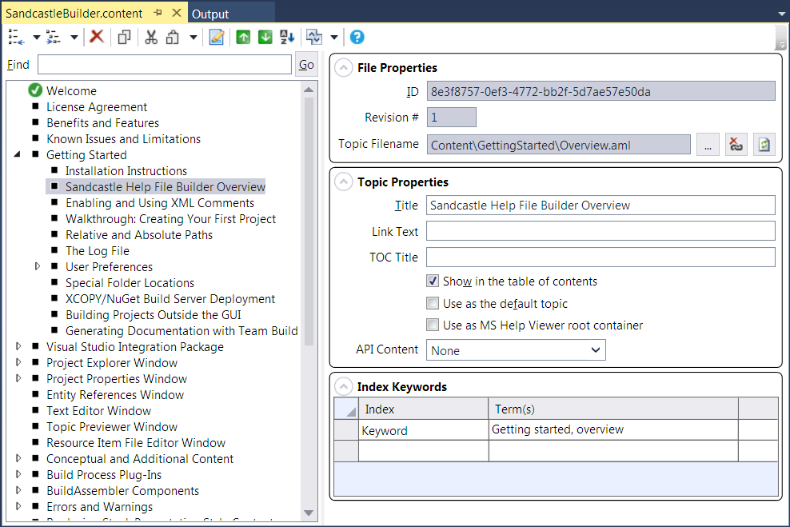
Task: Switch to the Output tab
Action: [210, 14]
